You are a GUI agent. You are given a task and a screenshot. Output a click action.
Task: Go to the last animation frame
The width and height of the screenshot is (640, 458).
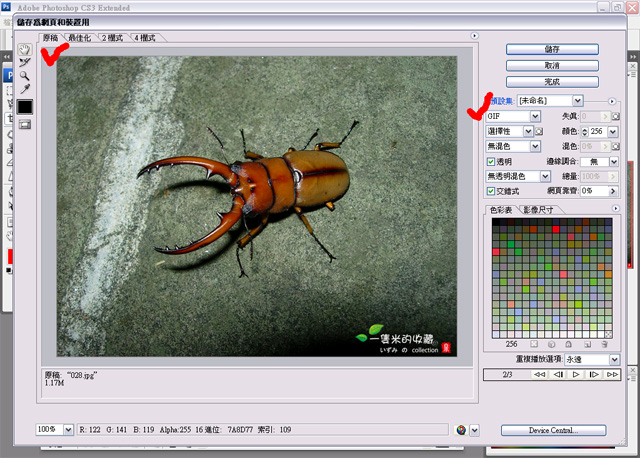(x=612, y=375)
